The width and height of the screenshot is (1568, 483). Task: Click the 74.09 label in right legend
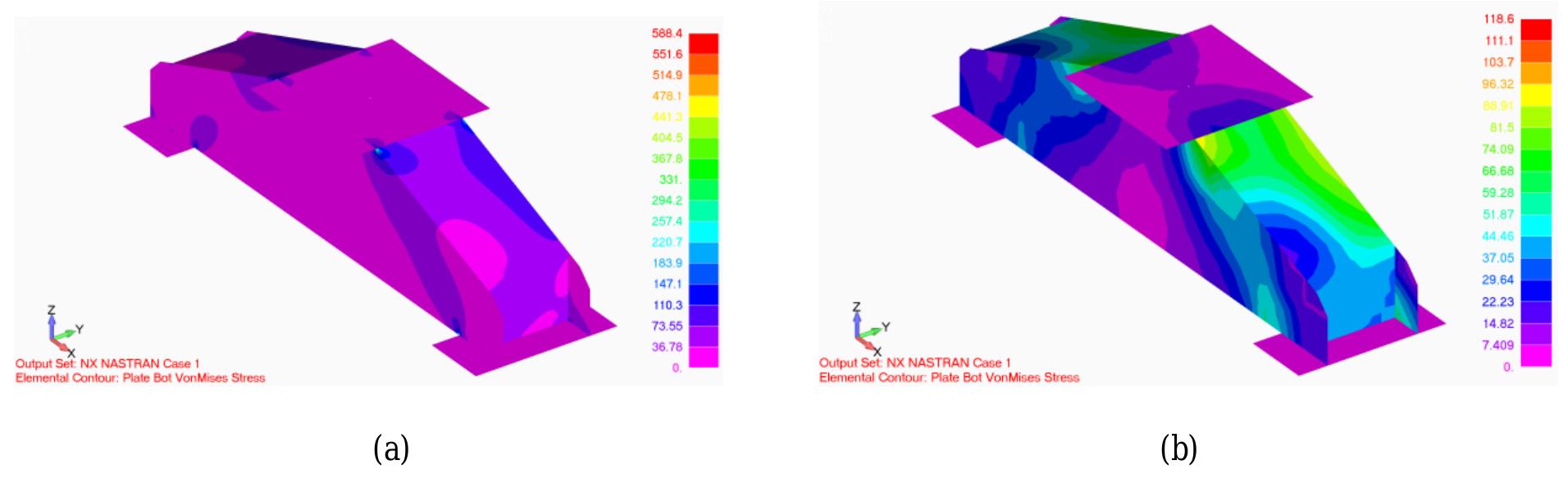pyautogui.click(x=1497, y=149)
